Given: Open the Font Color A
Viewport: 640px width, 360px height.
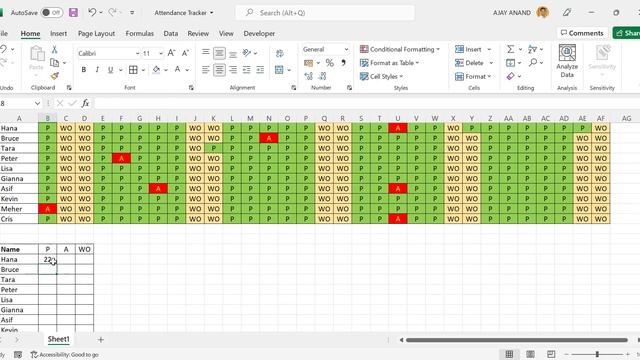Looking at the screenshot, I should 178,70.
